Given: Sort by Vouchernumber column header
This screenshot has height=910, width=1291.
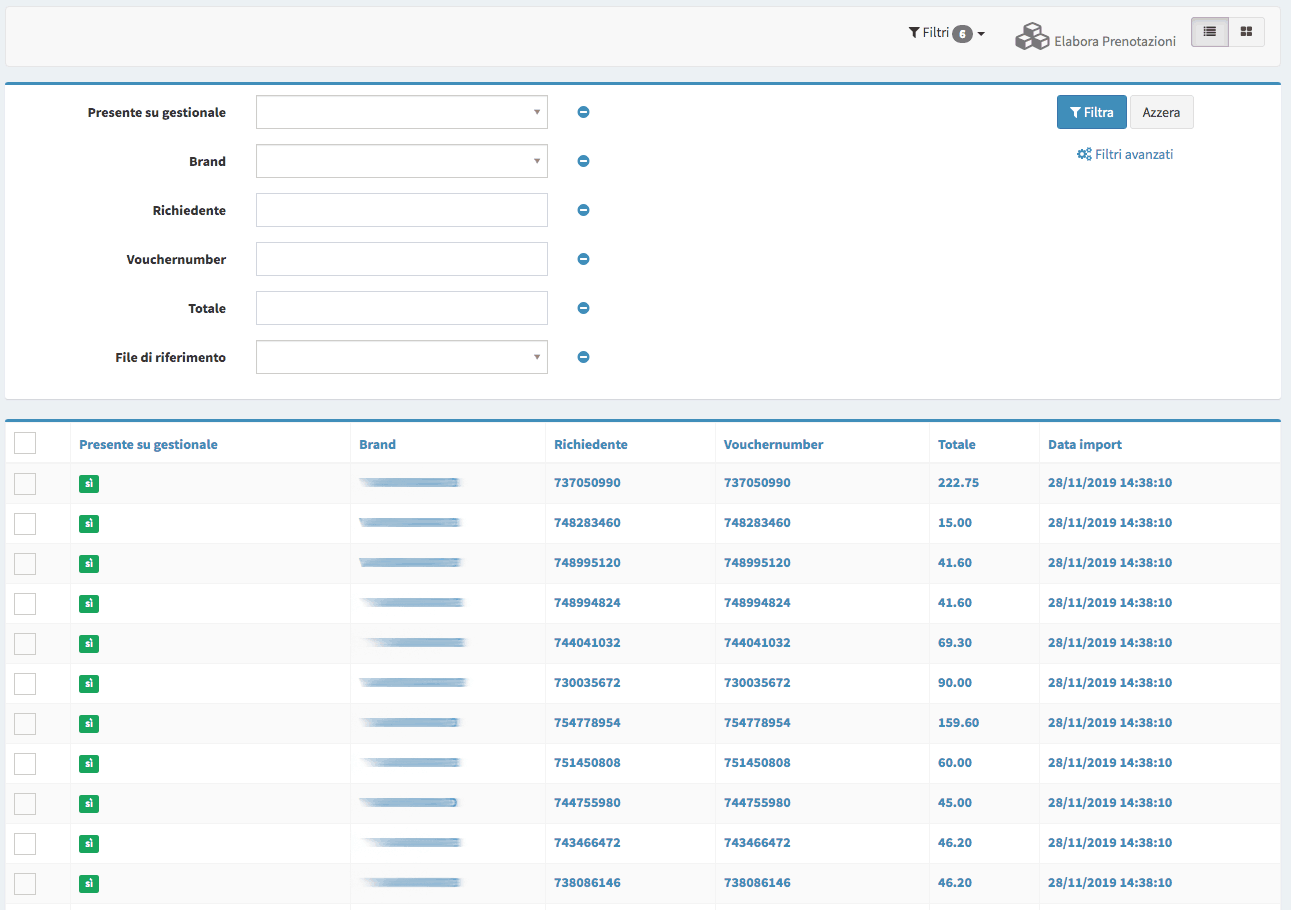Looking at the screenshot, I should pos(774,444).
